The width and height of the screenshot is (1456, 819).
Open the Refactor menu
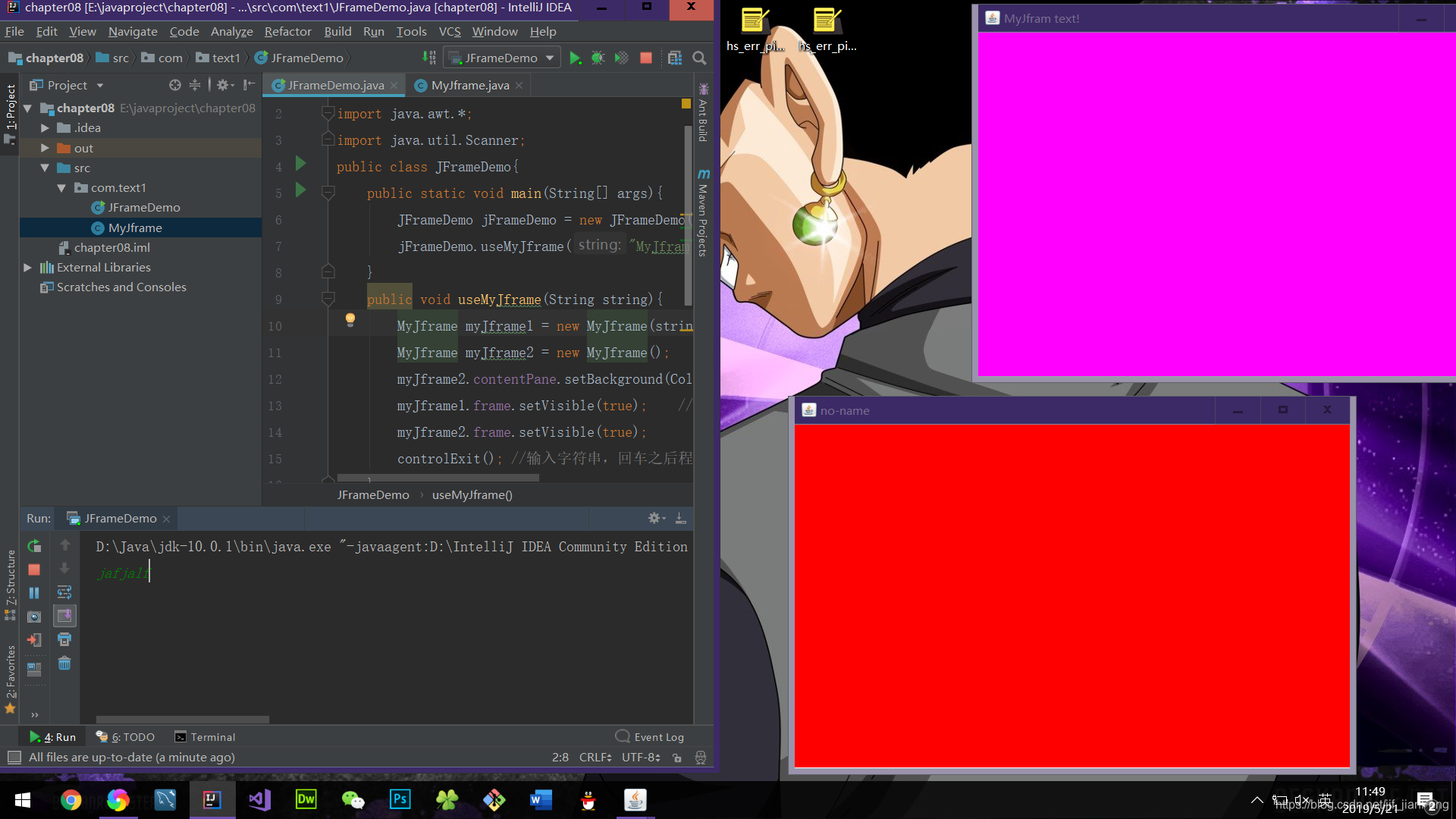coord(287,31)
